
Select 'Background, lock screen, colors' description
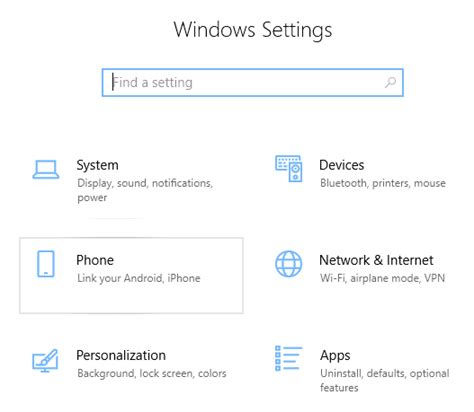(x=152, y=373)
